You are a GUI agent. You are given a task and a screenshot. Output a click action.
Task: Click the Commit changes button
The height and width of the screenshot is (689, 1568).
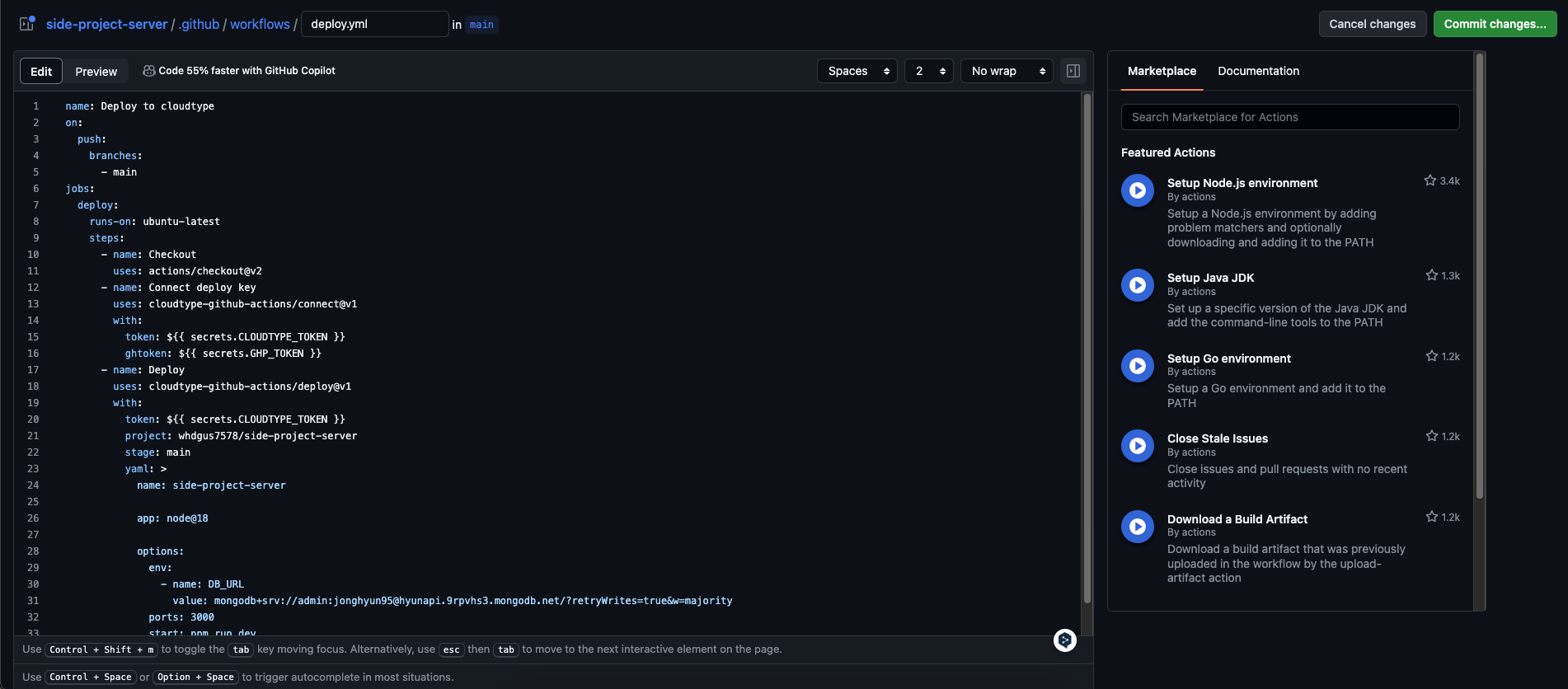click(1495, 24)
